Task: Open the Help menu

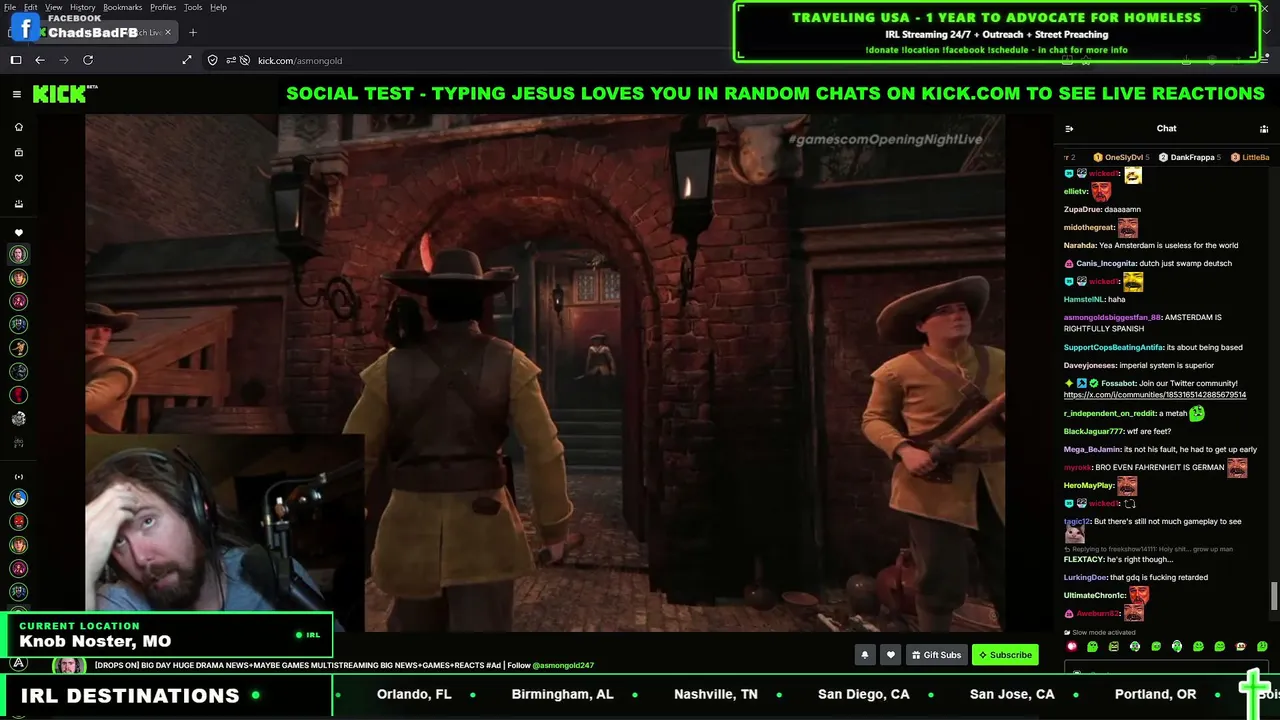Action: click(218, 7)
